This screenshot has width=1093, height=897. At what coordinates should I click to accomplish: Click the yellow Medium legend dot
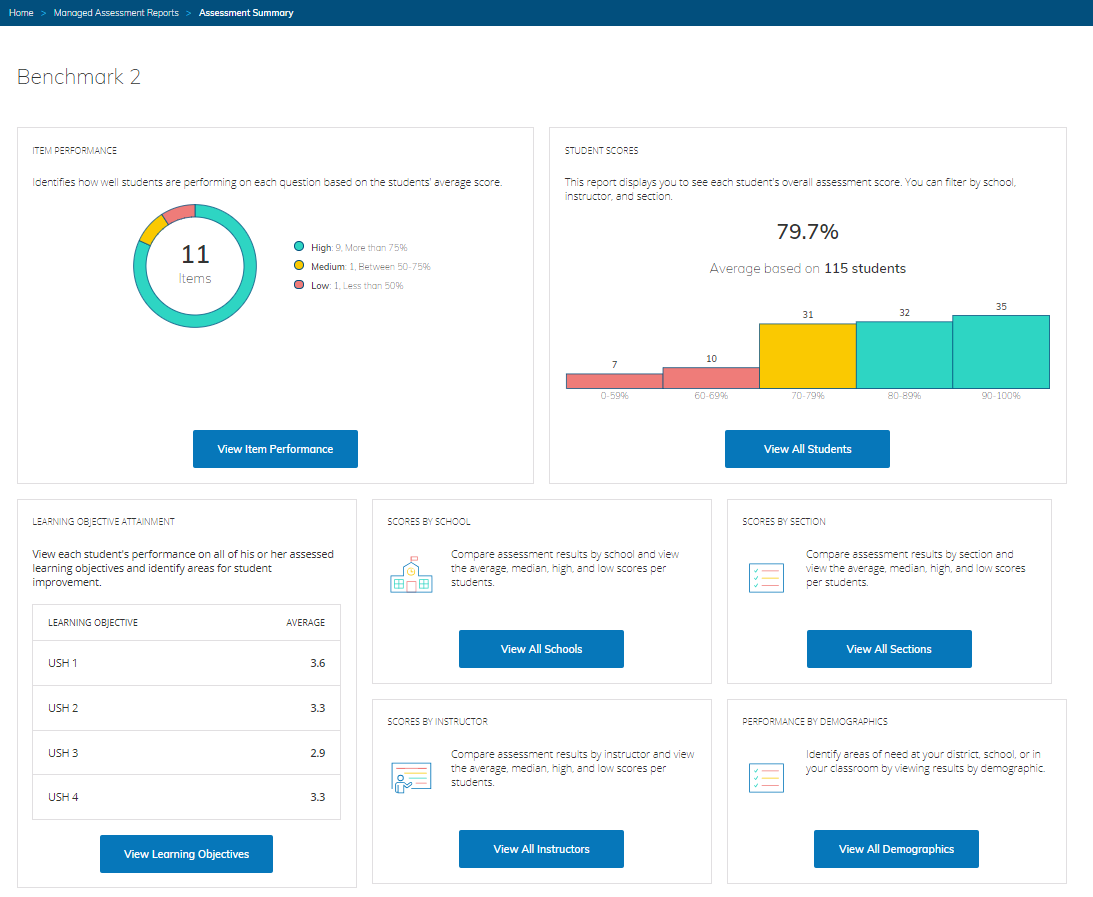[299, 267]
